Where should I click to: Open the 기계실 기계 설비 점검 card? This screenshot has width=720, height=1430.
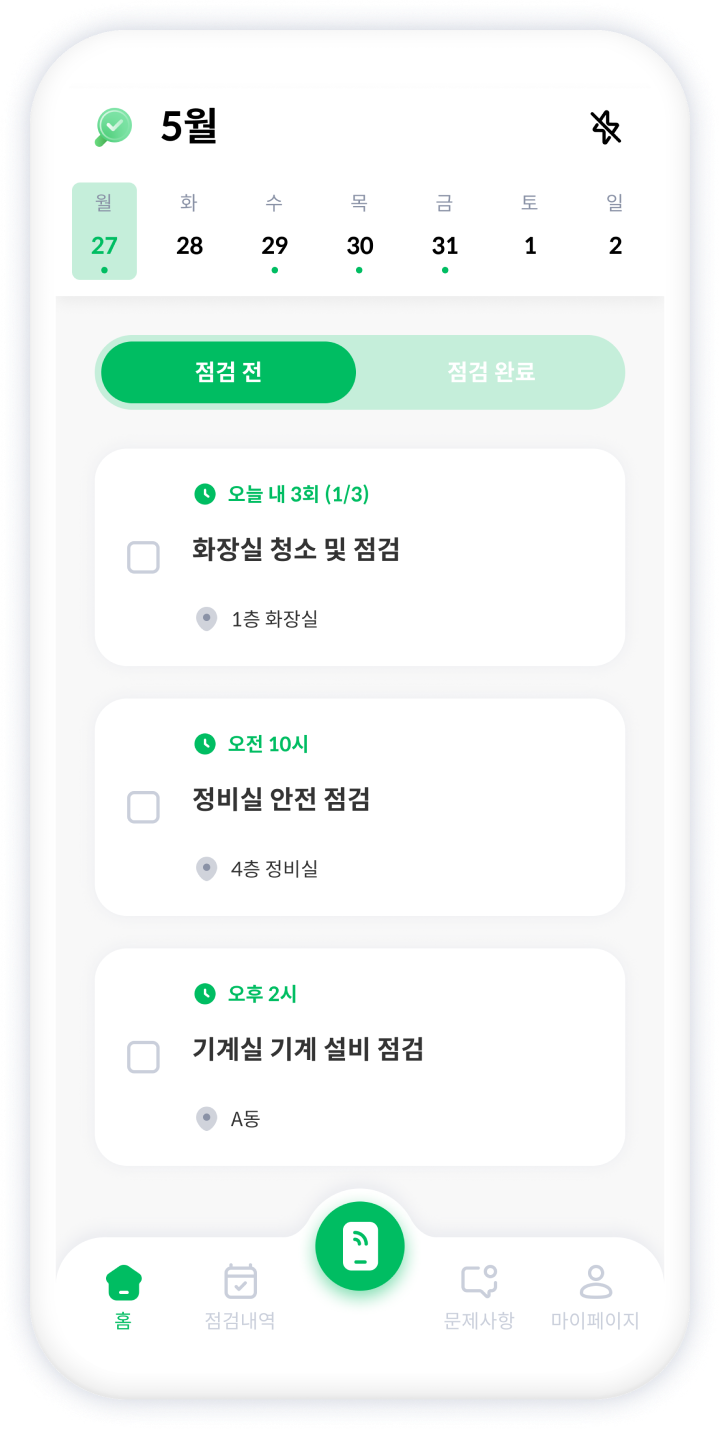(x=360, y=1057)
